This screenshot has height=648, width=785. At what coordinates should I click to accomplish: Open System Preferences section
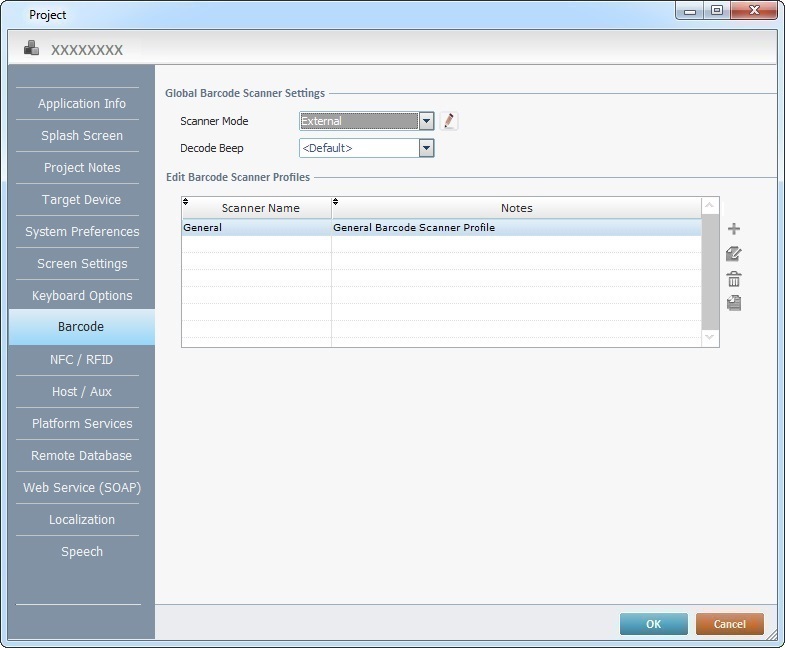[82, 232]
